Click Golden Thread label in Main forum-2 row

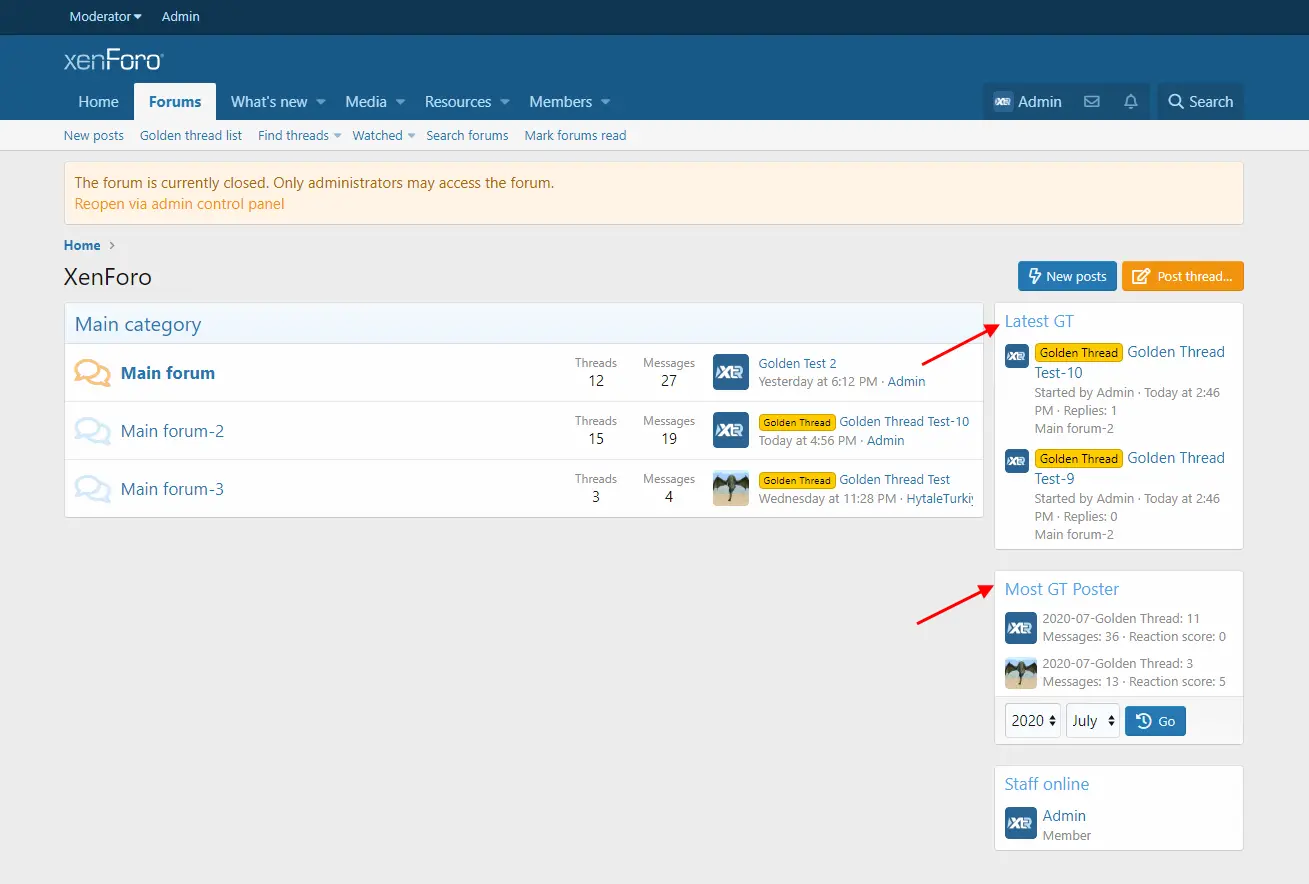point(797,422)
